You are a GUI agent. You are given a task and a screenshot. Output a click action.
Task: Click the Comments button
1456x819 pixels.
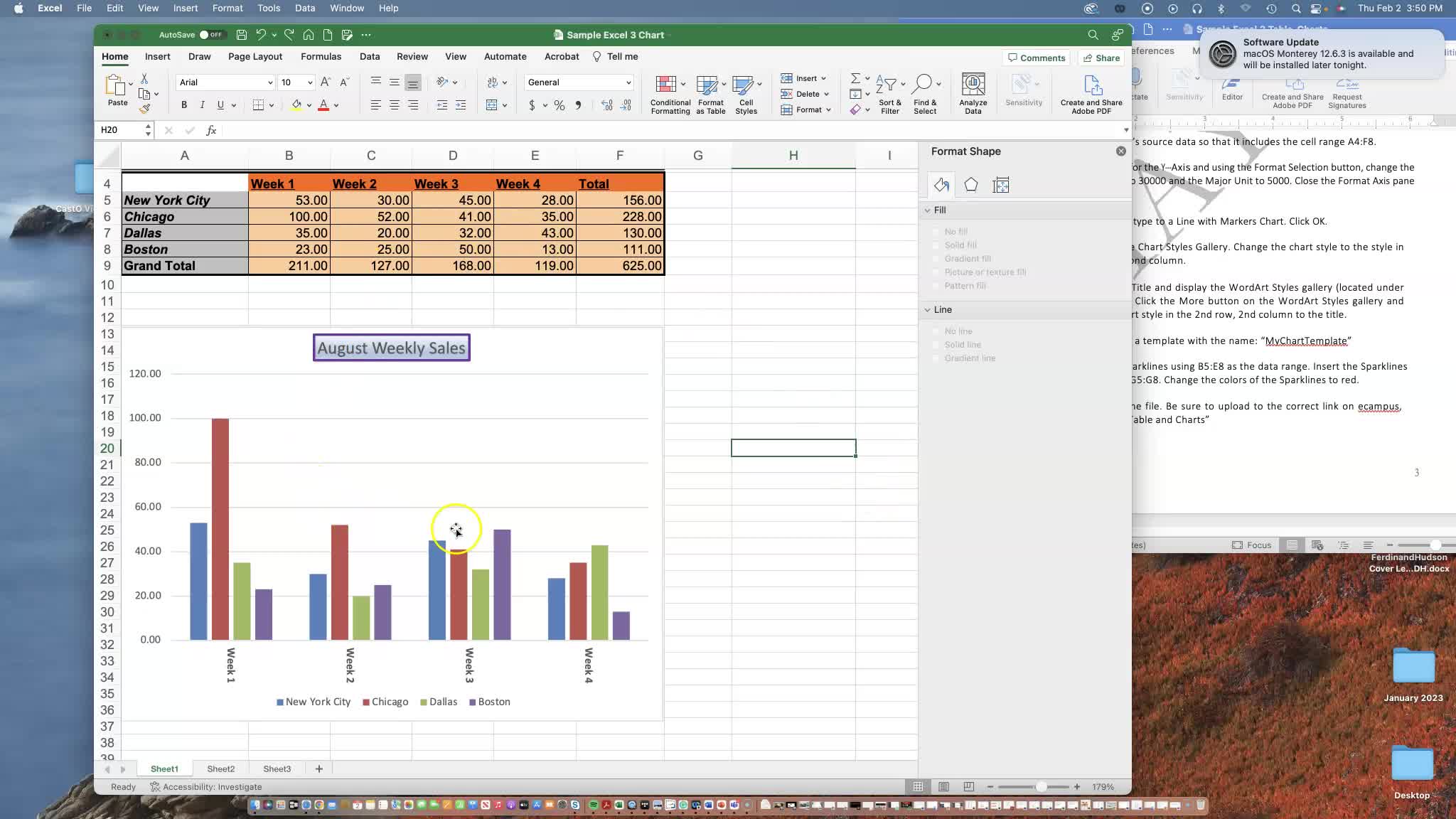pyautogui.click(x=1037, y=58)
